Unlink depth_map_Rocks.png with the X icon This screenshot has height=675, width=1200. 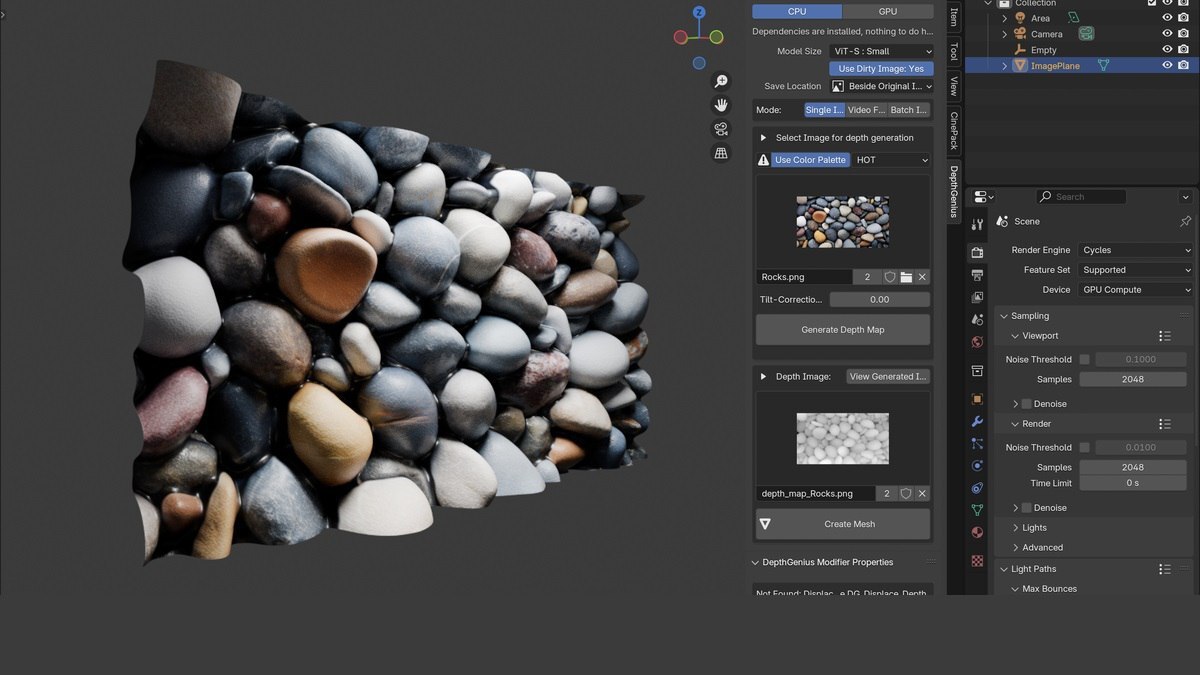click(922, 494)
